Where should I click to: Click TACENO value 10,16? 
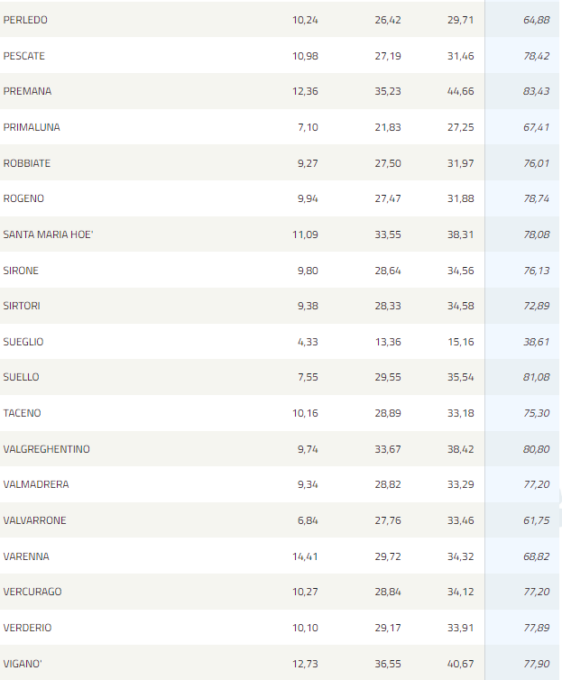point(305,413)
